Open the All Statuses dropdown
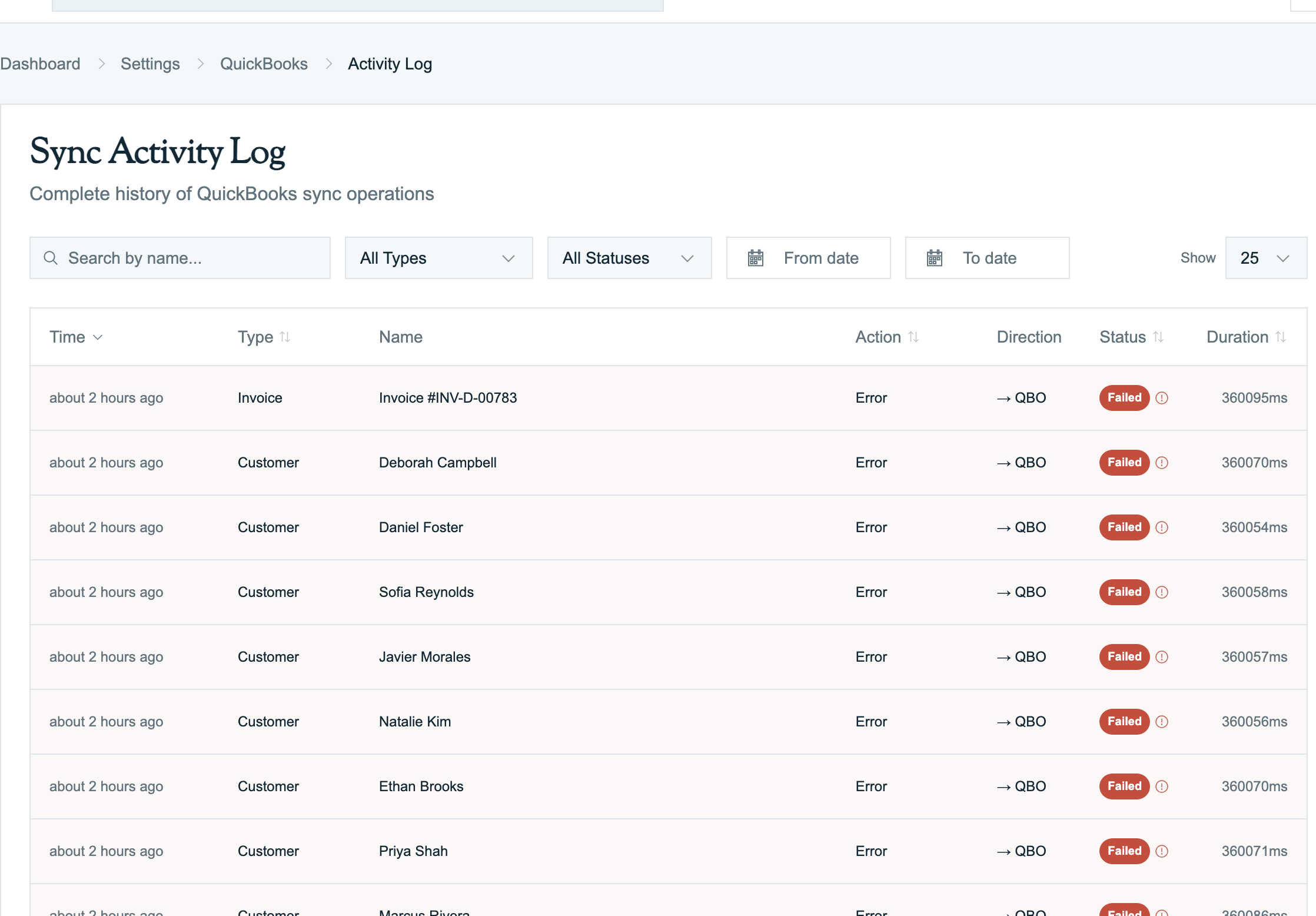The width and height of the screenshot is (1316, 916). 630,258
